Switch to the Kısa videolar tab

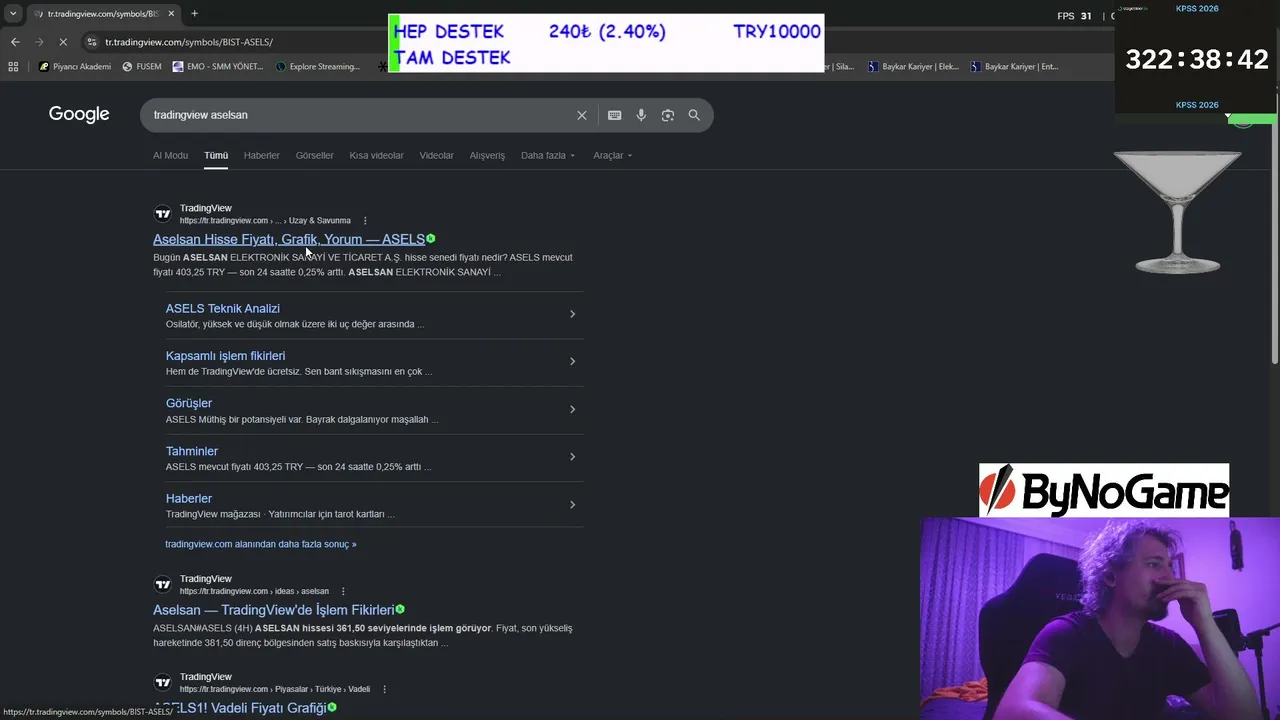click(x=376, y=155)
